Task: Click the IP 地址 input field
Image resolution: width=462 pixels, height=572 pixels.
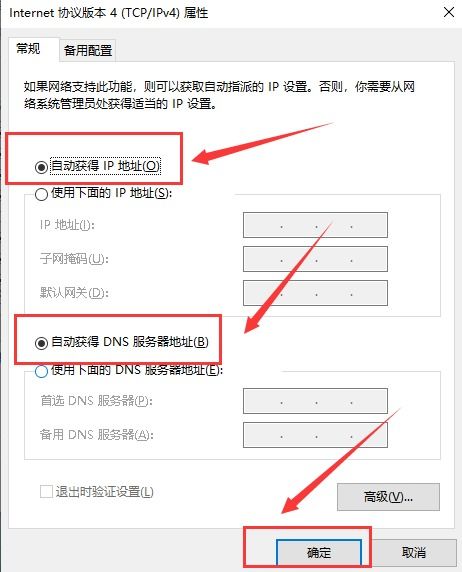Action: [315, 225]
